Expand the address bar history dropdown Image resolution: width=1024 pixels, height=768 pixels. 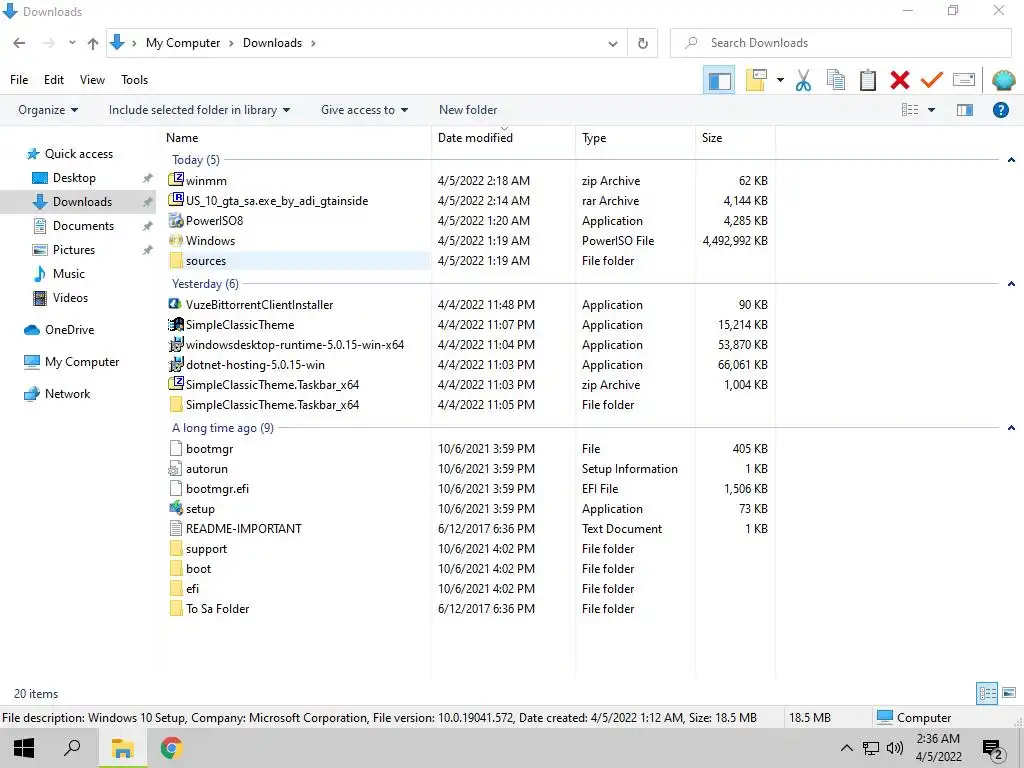613,44
